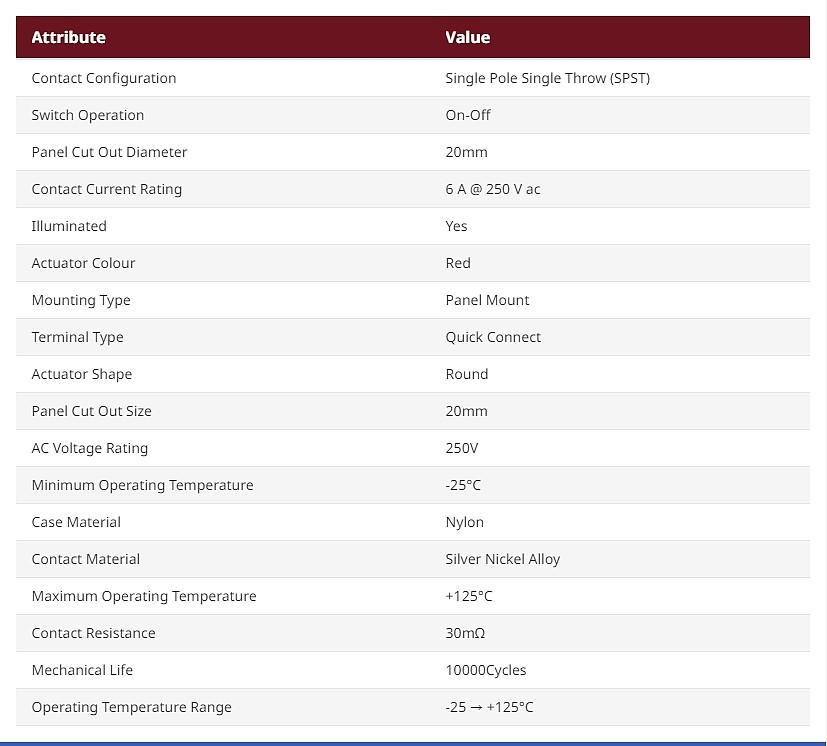Click the On-Off value
The height and width of the screenshot is (746, 827).
(468, 115)
